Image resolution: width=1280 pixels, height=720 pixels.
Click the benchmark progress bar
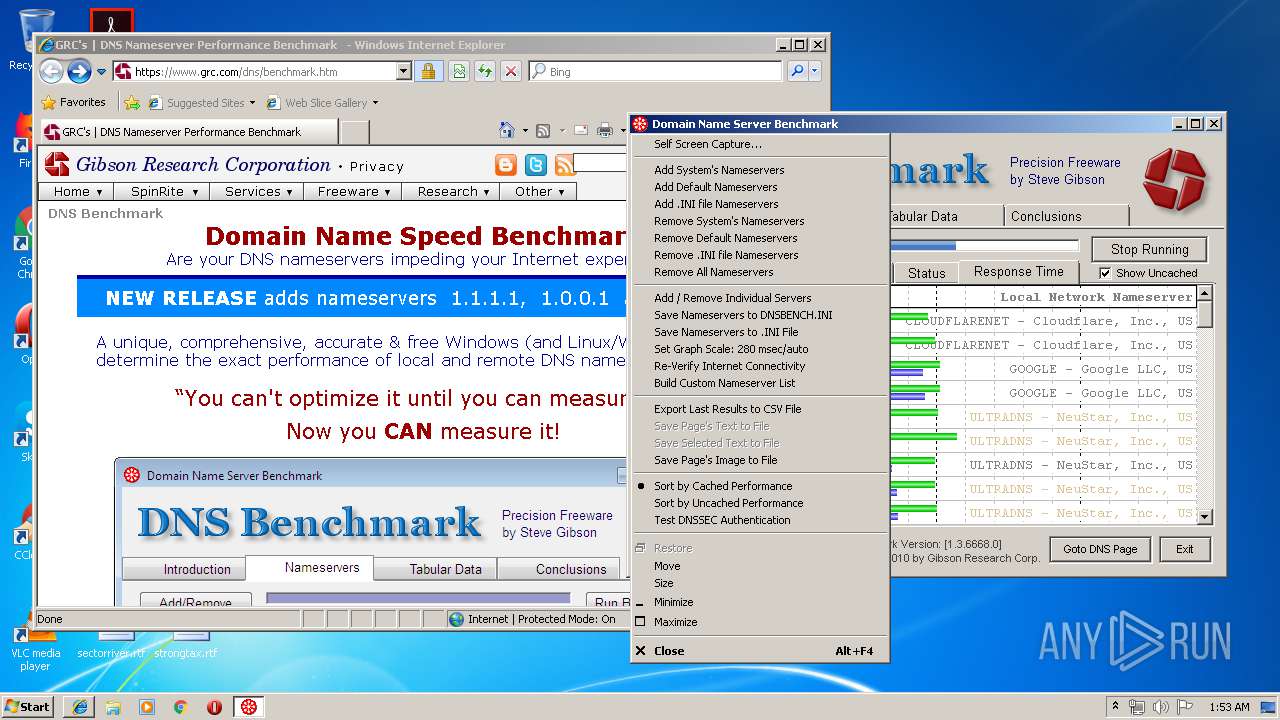click(x=984, y=246)
